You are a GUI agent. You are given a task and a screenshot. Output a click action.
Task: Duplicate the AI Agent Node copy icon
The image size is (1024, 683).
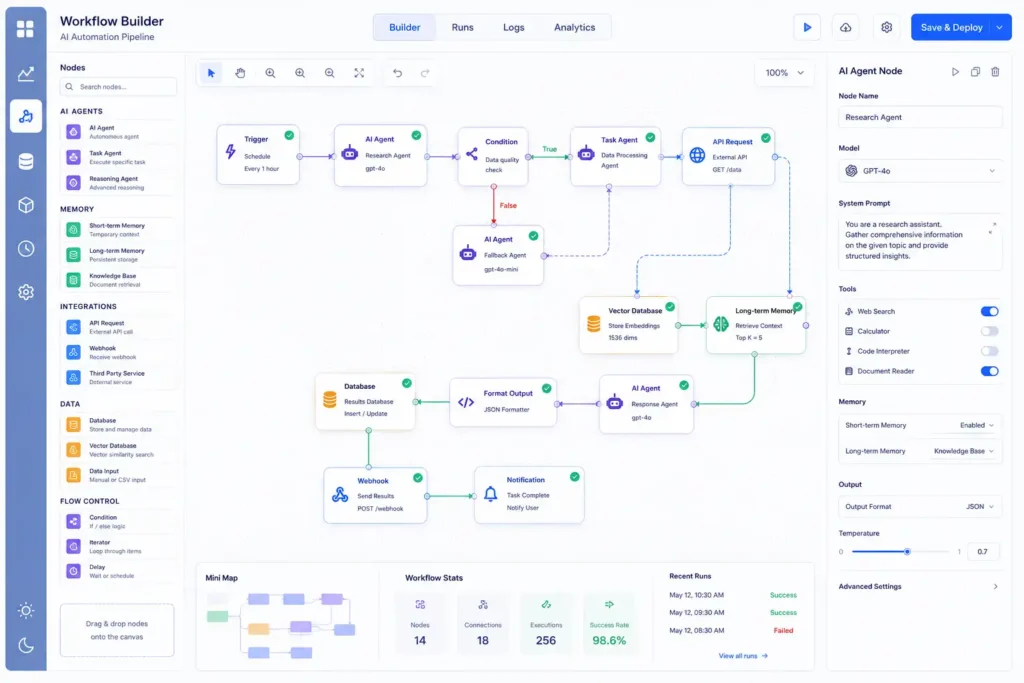click(x=975, y=72)
